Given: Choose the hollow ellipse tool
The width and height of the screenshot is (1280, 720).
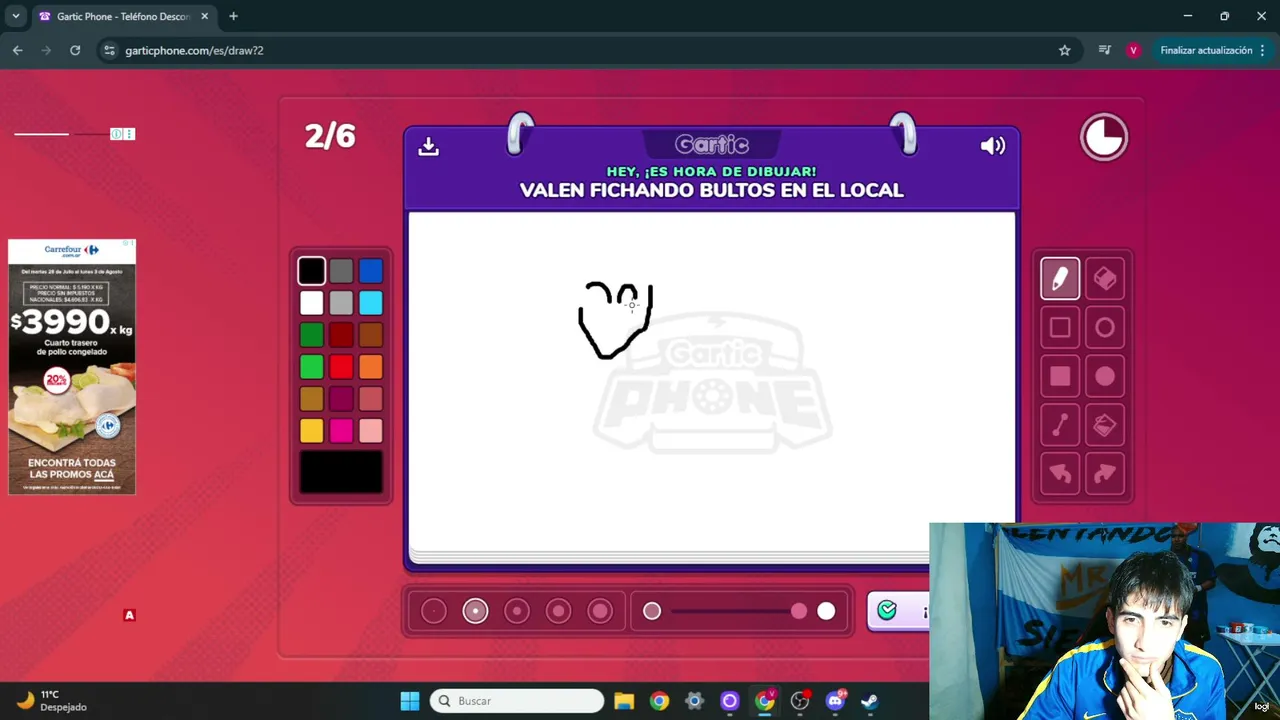Looking at the screenshot, I should coord(1105,327).
